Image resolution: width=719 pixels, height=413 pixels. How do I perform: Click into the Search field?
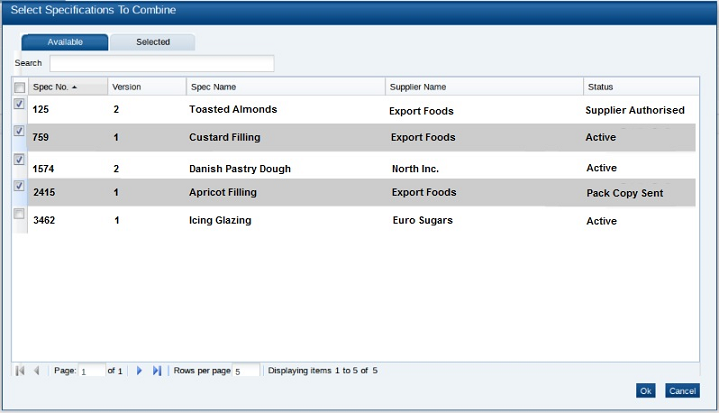tap(161, 64)
